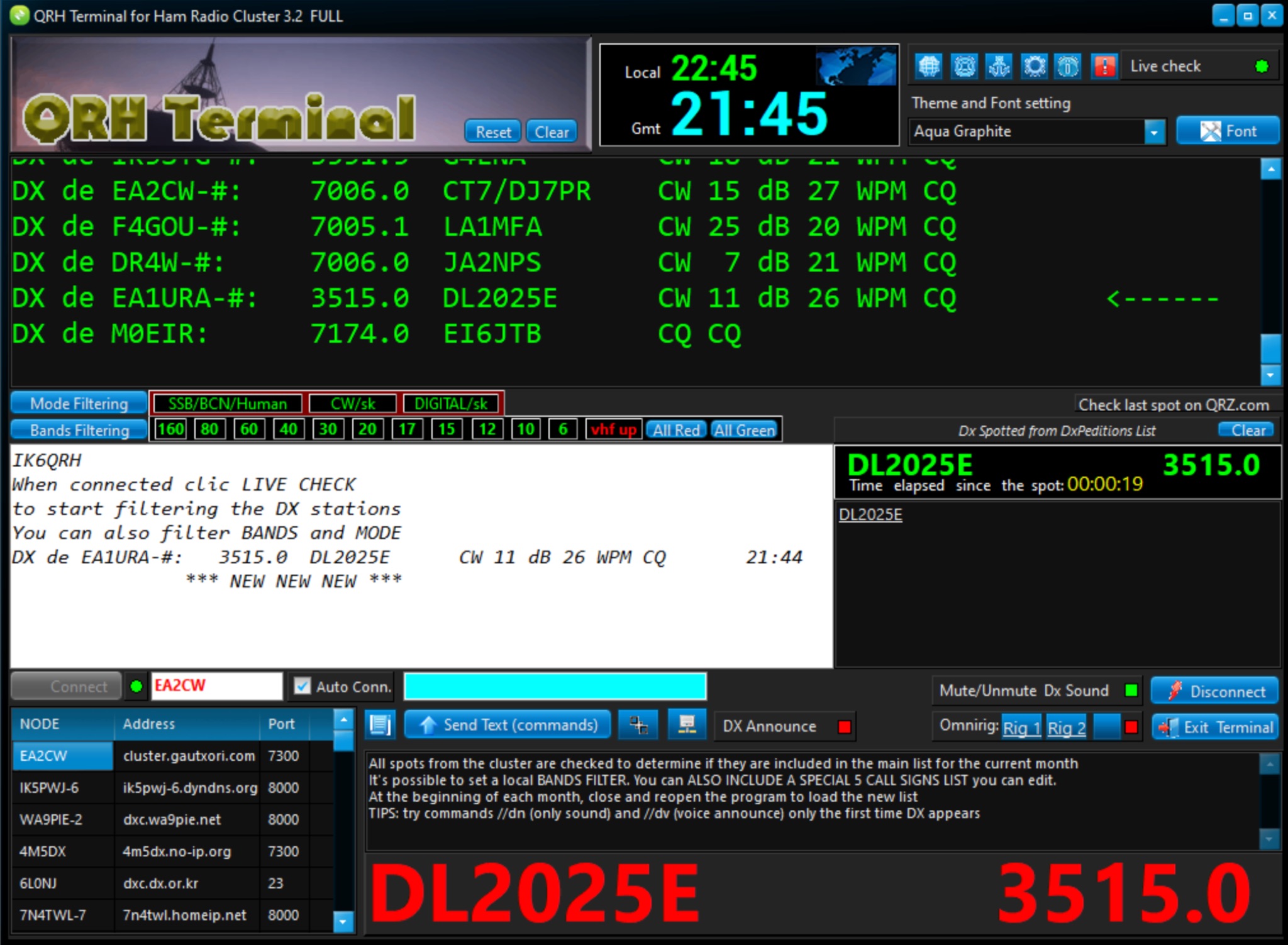Click the anchor icon in the top toolbar

(999, 66)
